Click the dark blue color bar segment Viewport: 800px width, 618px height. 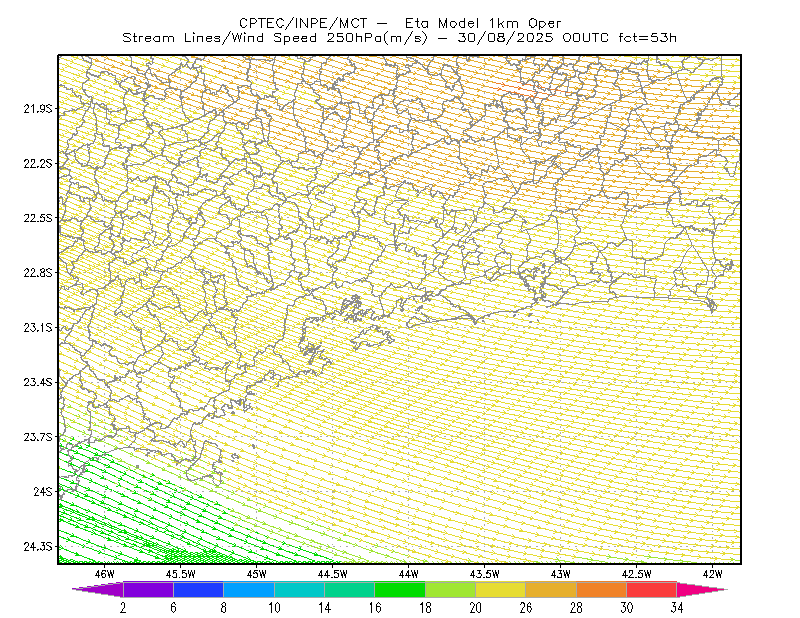coord(198,589)
